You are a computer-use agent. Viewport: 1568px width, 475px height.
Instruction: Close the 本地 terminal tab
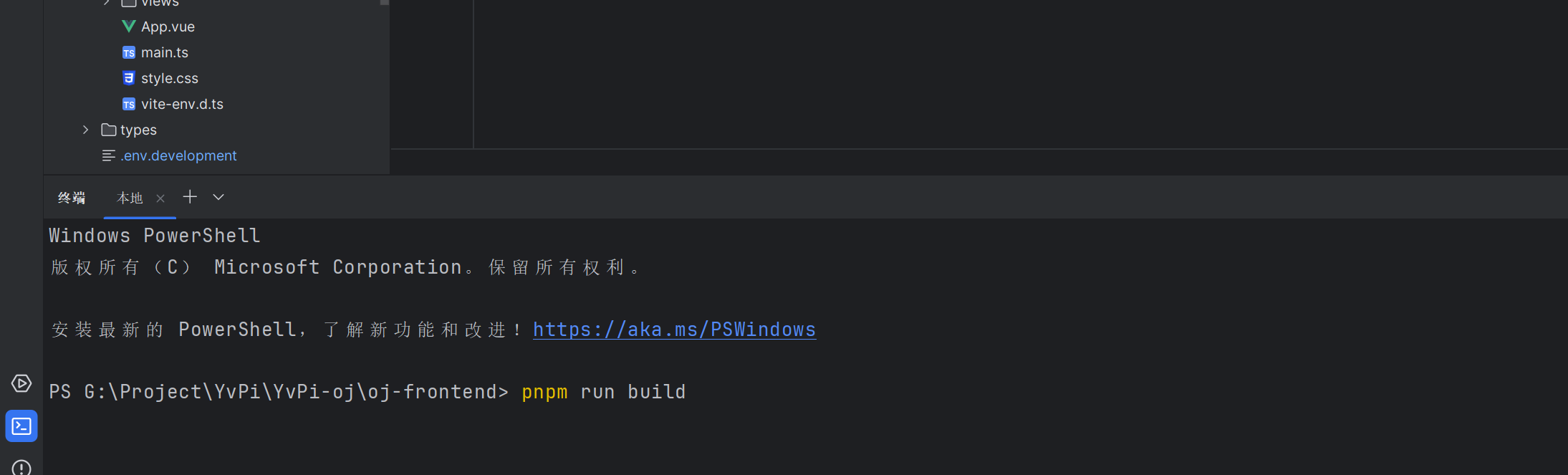160,198
